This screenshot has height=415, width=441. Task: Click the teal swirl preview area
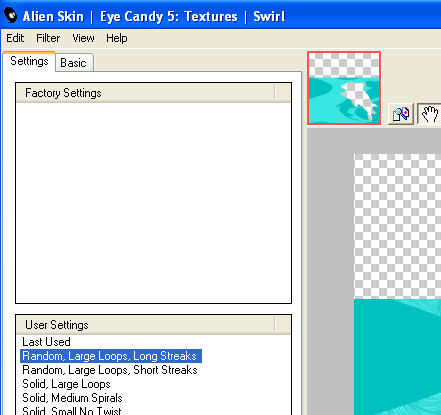[x=397, y=357]
